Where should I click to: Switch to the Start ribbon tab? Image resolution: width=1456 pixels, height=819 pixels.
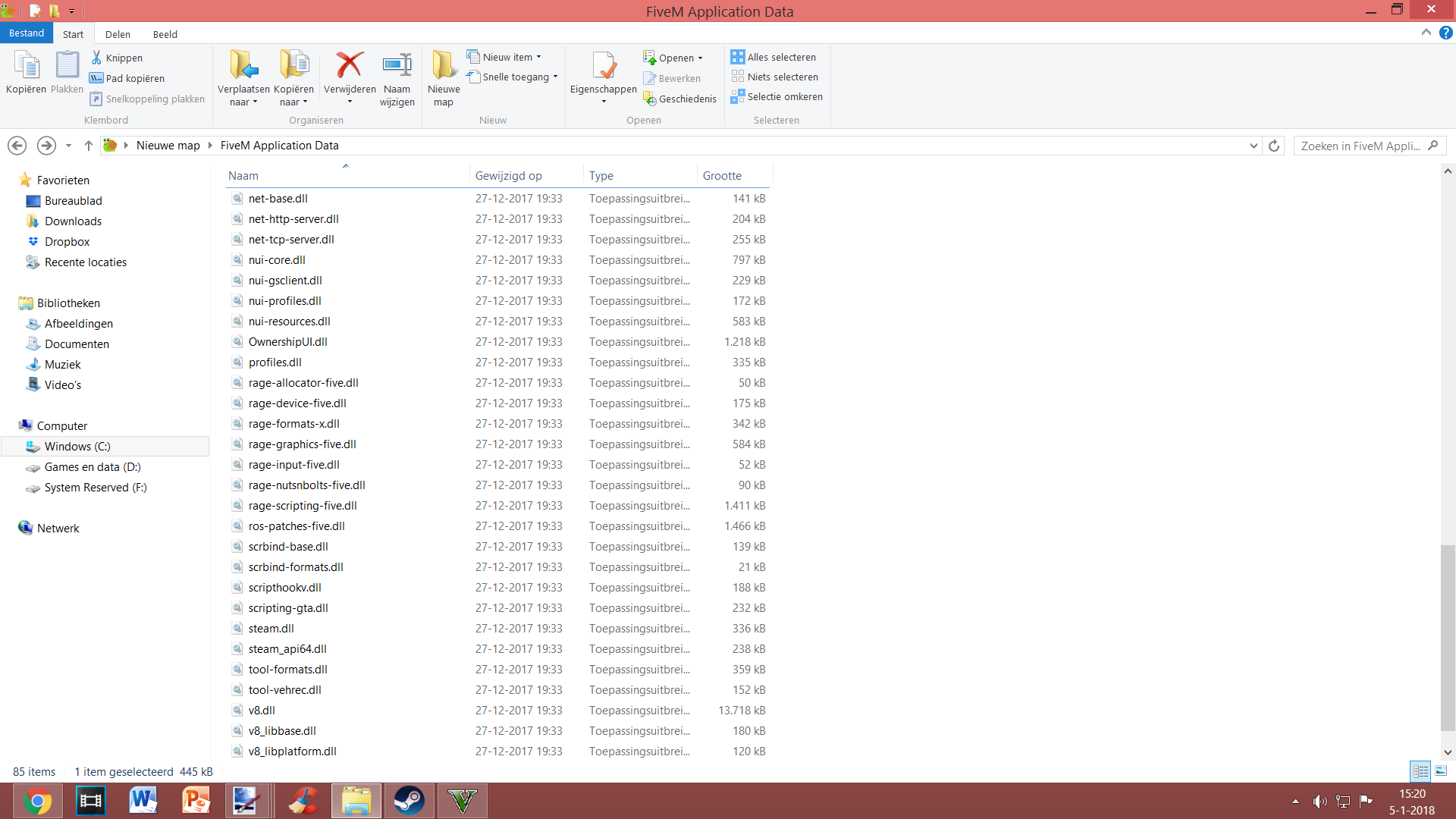(x=73, y=34)
